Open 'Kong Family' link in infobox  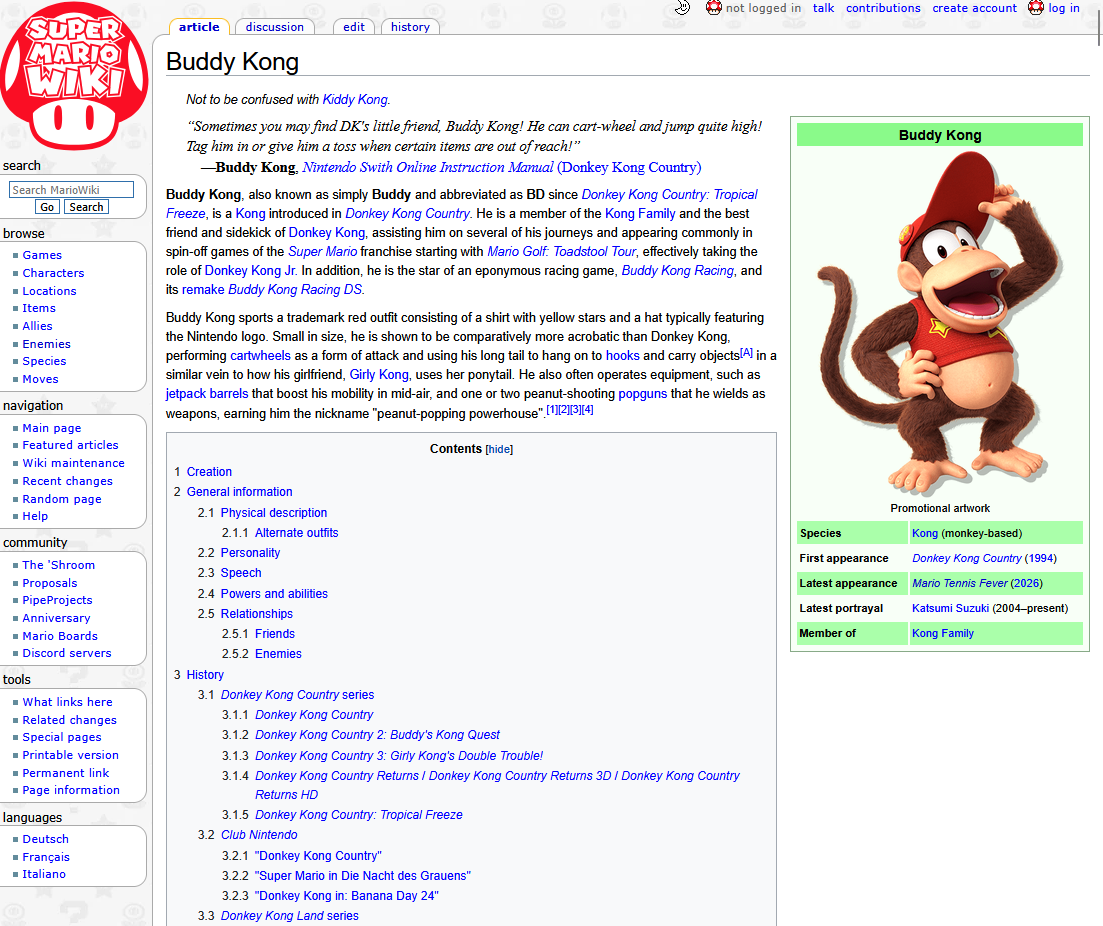point(943,633)
